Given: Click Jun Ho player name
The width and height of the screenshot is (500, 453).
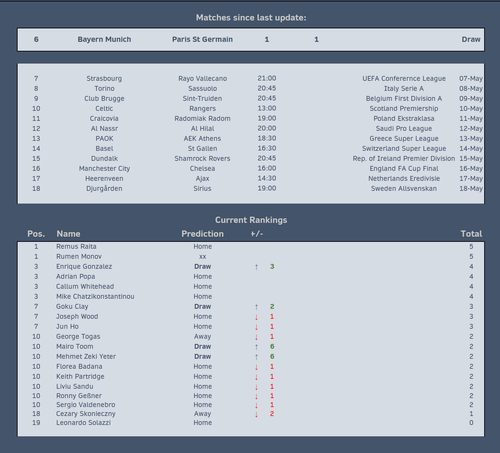Looking at the screenshot, I should click(67, 327).
